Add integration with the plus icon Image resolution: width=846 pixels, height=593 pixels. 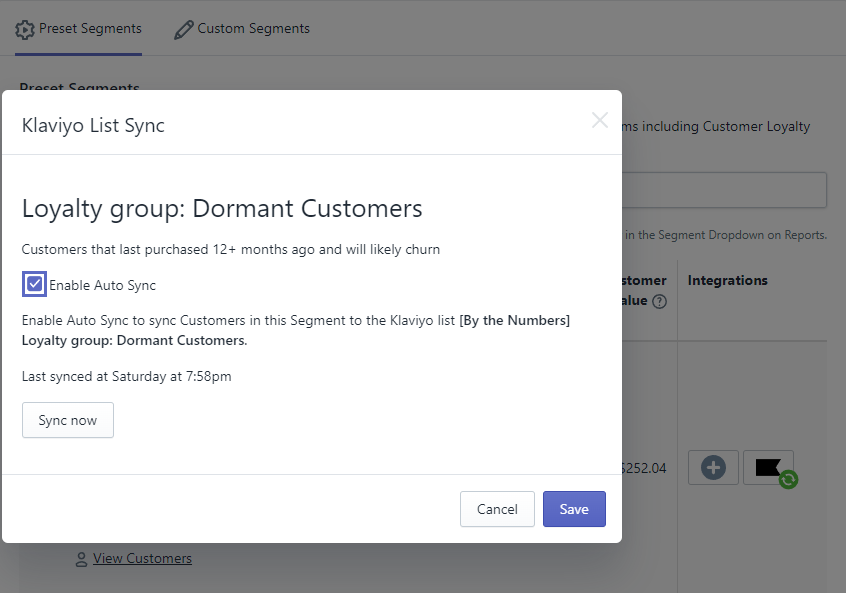pyautogui.click(x=713, y=467)
